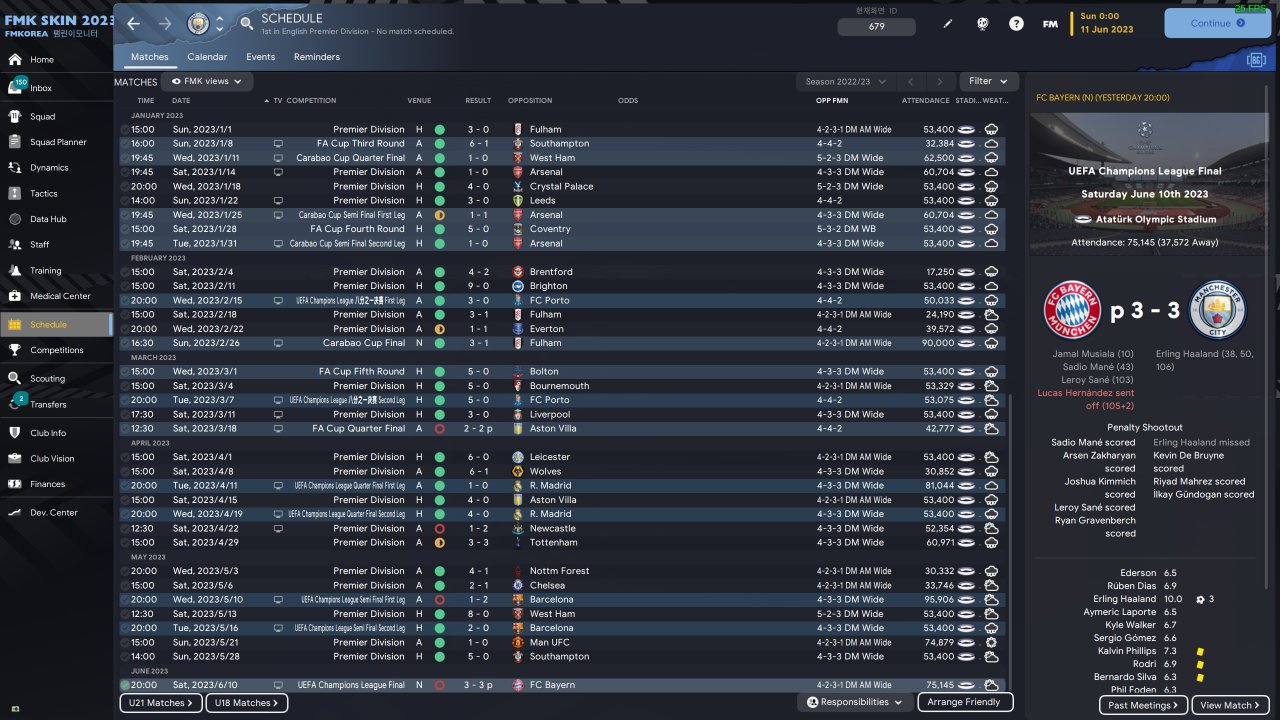Click the Man UFC opponent

point(550,642)
